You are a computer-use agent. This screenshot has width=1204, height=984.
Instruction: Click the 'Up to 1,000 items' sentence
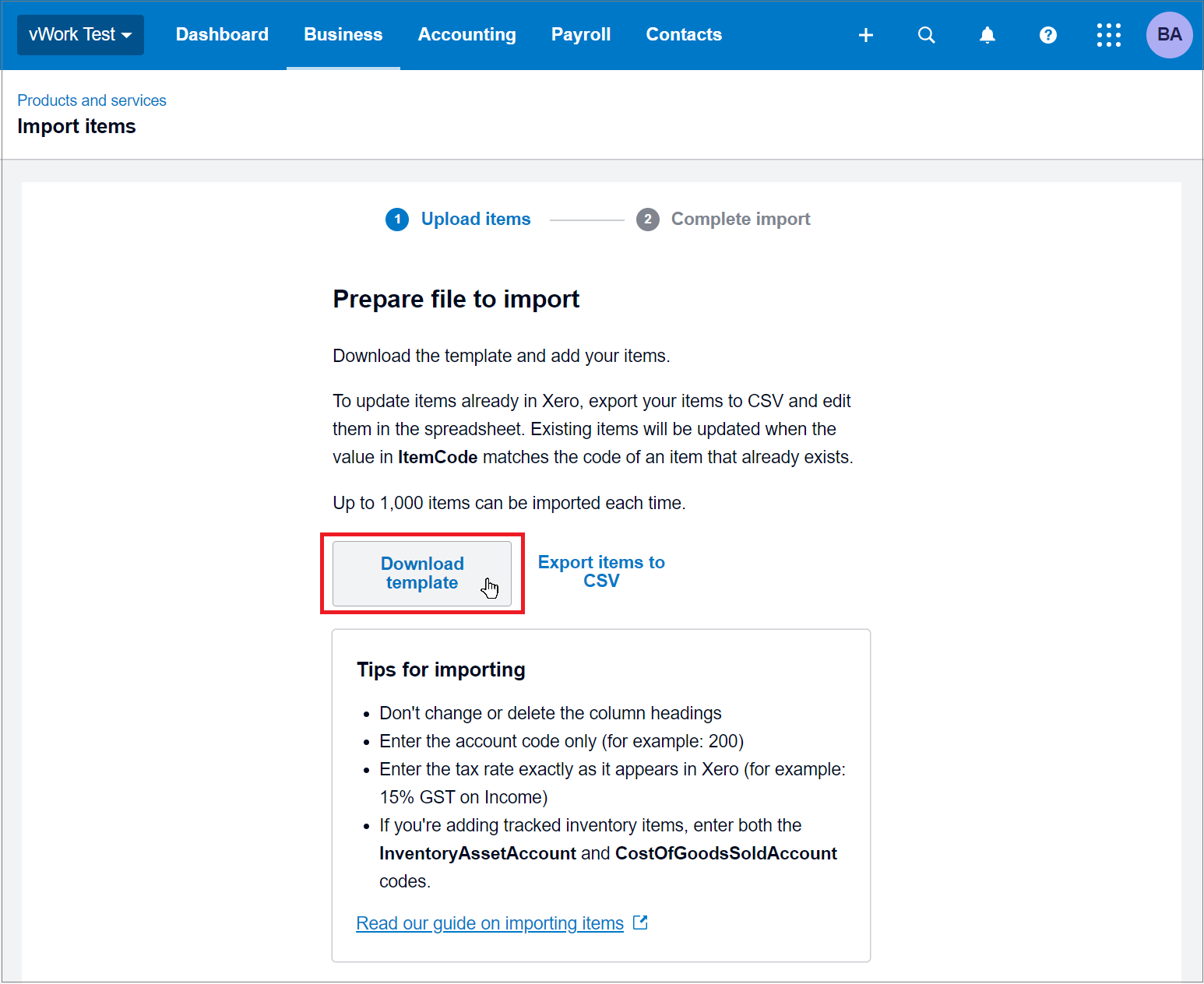509,503
